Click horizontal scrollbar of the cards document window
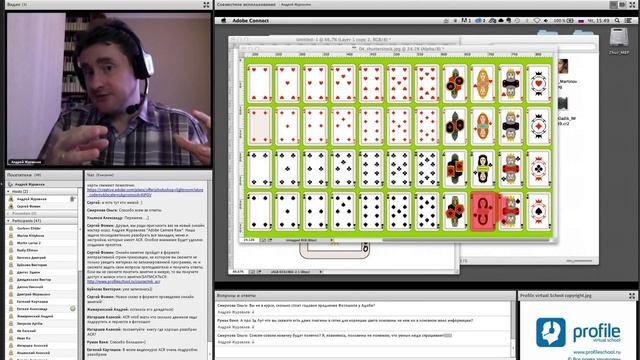Screen dimensions: 640x360 click(467, 240)
